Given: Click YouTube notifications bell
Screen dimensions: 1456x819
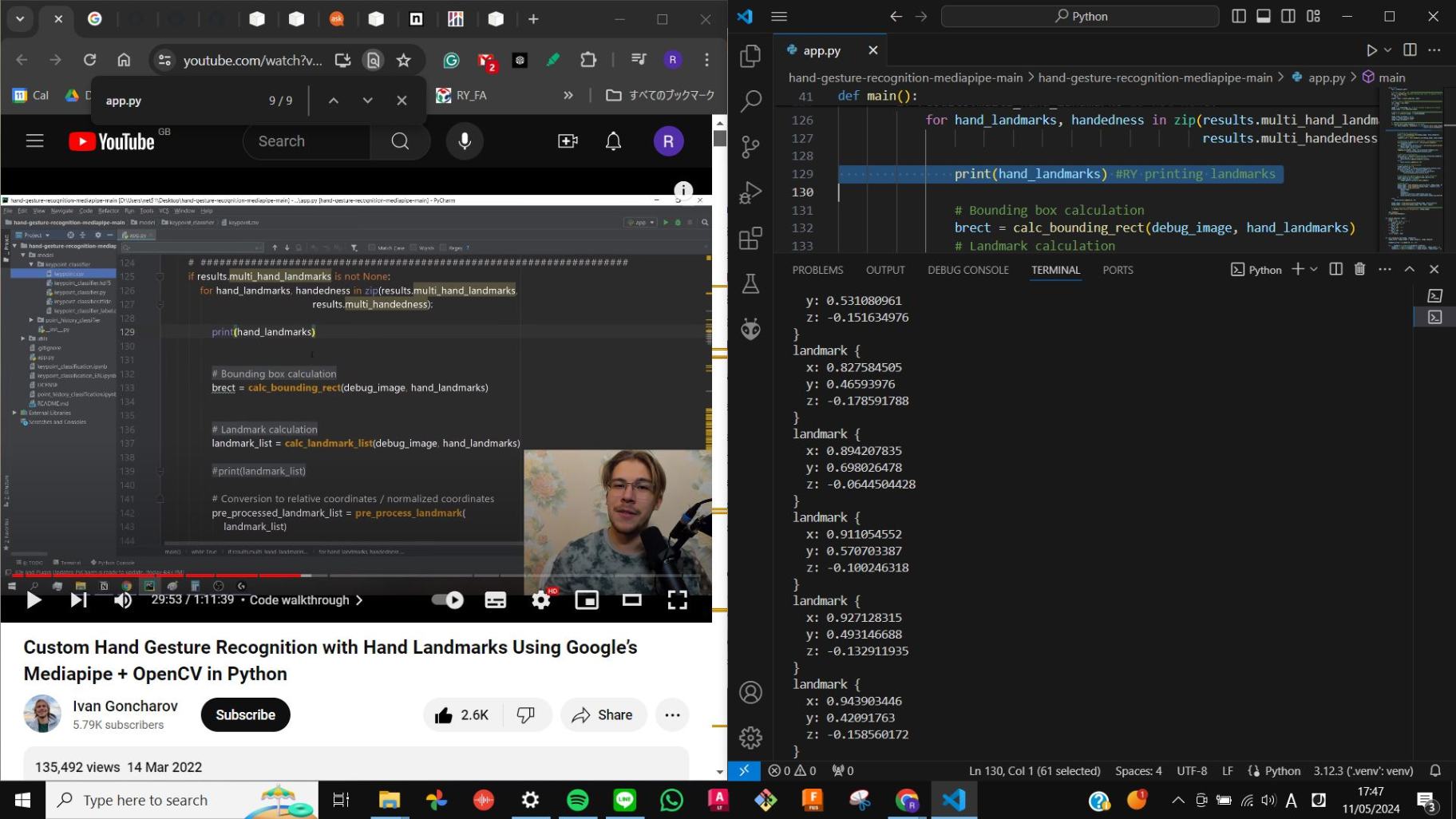Looking at the screenshot, I should point(613,141).
